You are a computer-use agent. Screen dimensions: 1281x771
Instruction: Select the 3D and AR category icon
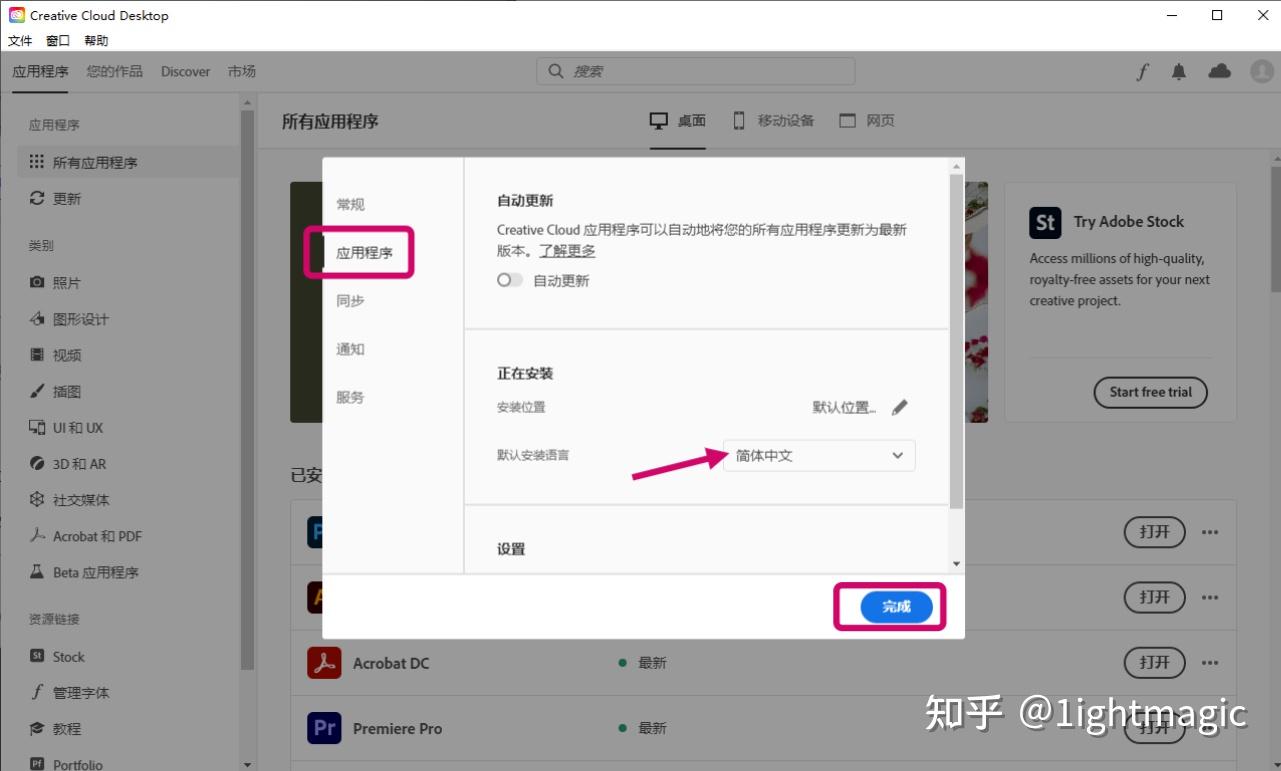pyautogui.click(x=37, y=464)
